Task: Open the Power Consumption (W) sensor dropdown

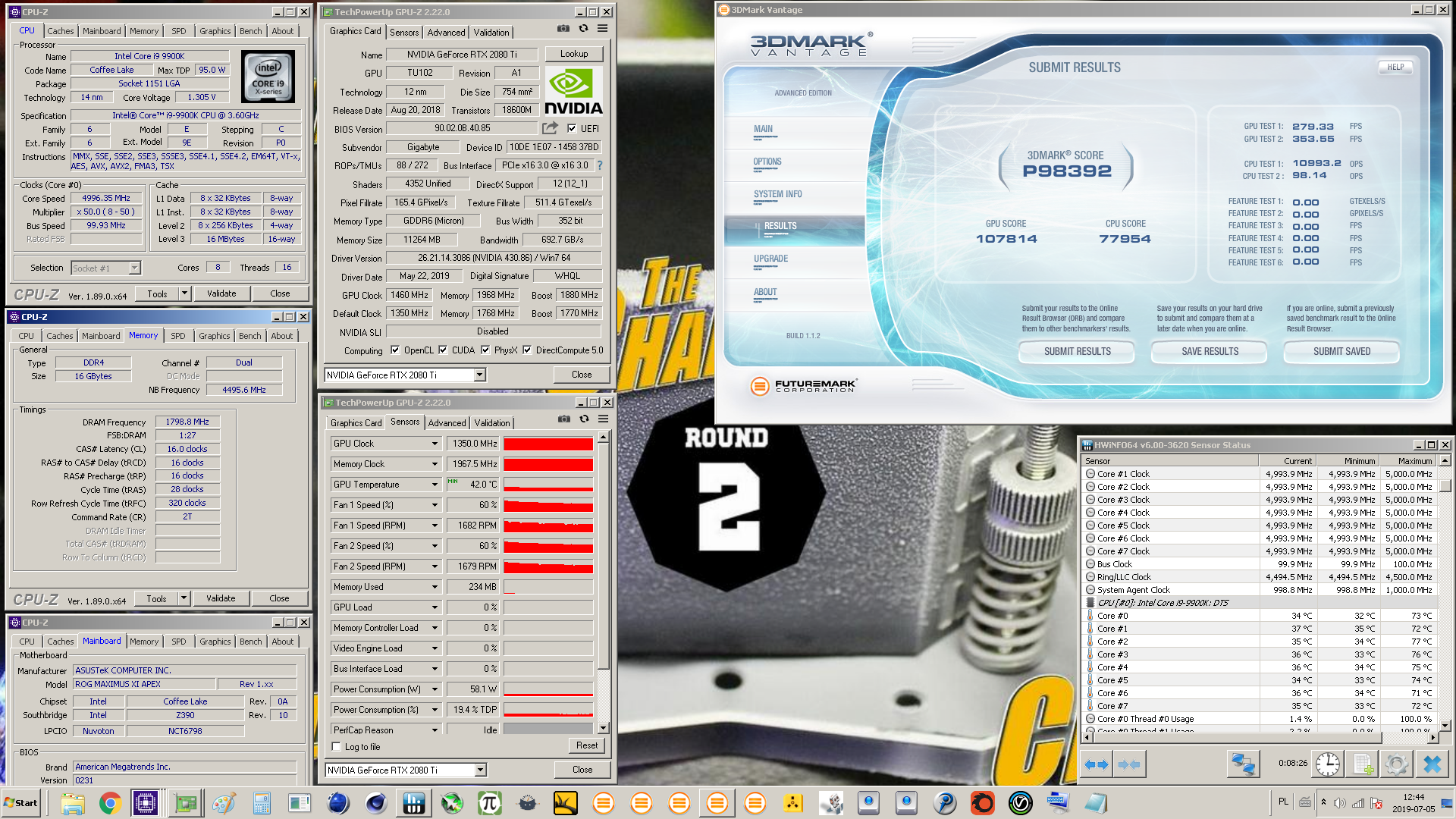Action: 435,689
